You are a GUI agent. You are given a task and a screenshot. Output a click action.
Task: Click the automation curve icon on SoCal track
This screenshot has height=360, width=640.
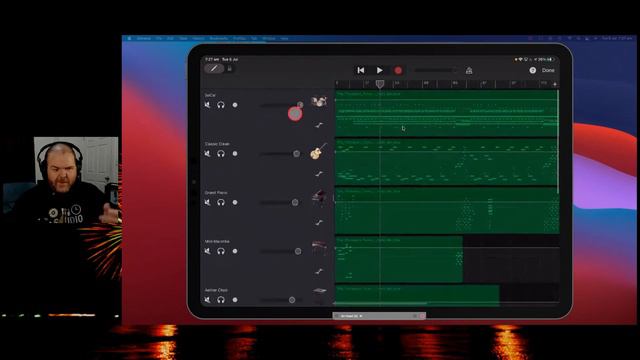click(x=319, y=125)
